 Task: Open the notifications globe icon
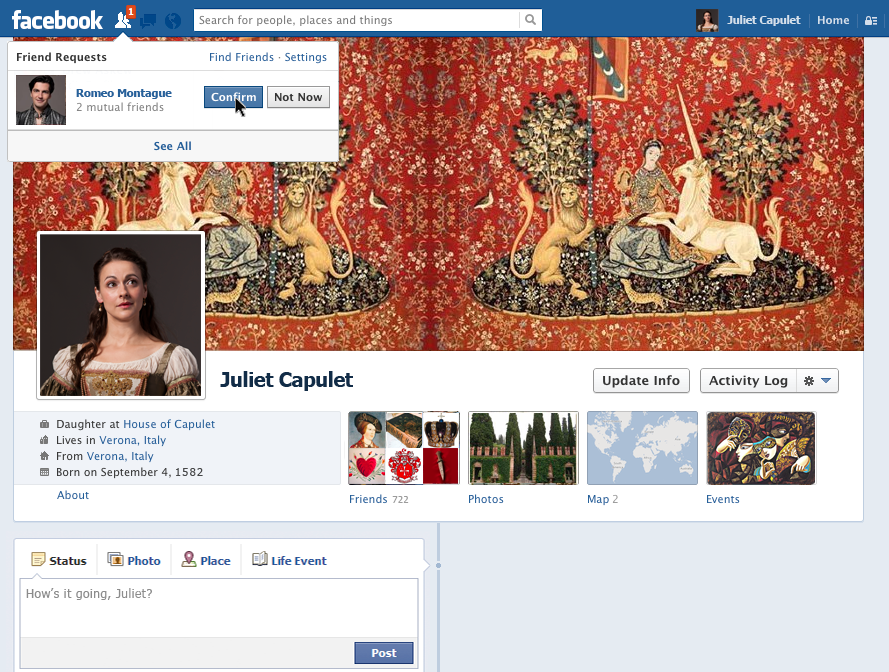point(173,20)
